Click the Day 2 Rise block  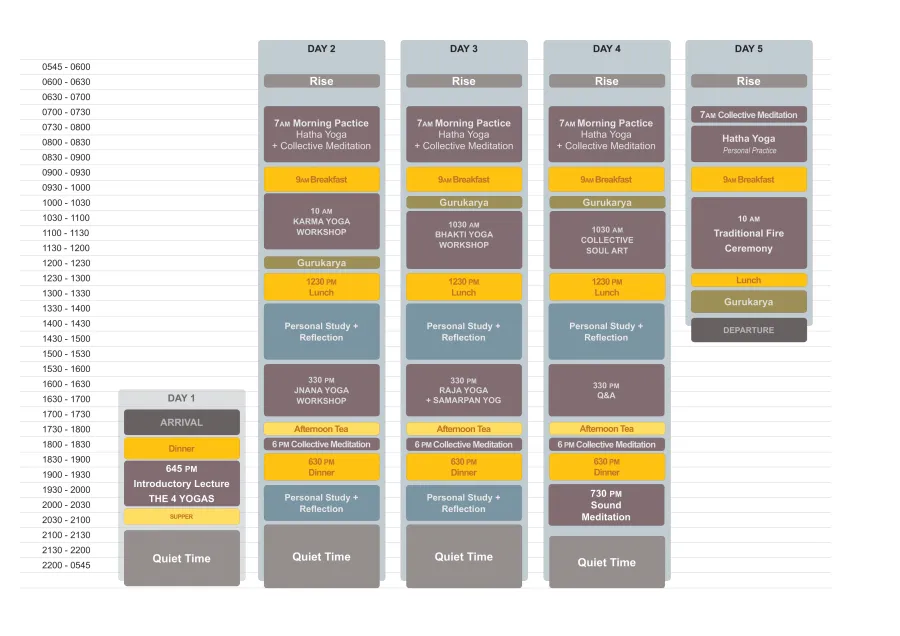(x=321, y=81)
